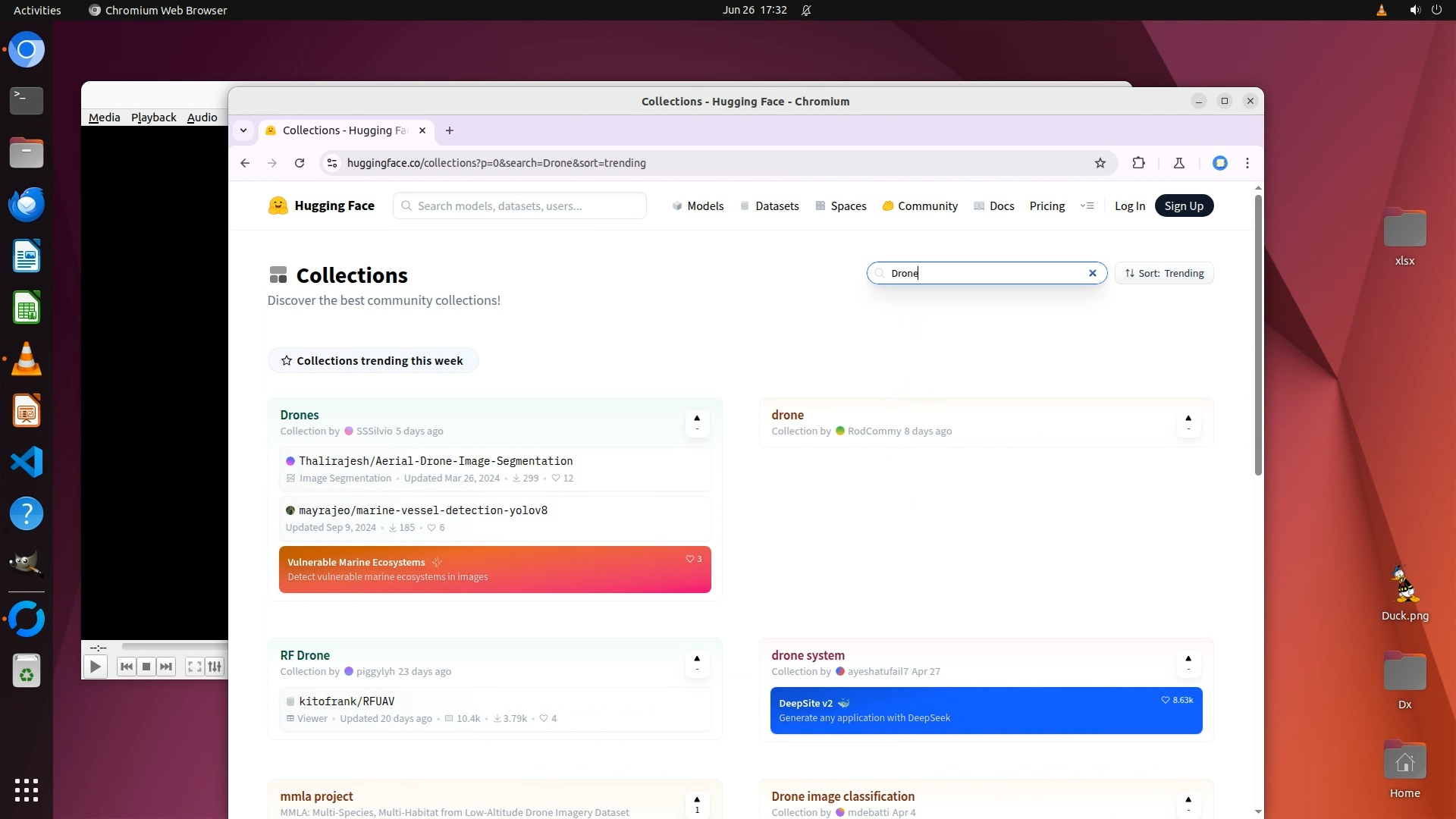The image size is (1456, 819).
Task: Open the Playback menu in VLC
Action: pyautogui.click(x=153, y=118)
